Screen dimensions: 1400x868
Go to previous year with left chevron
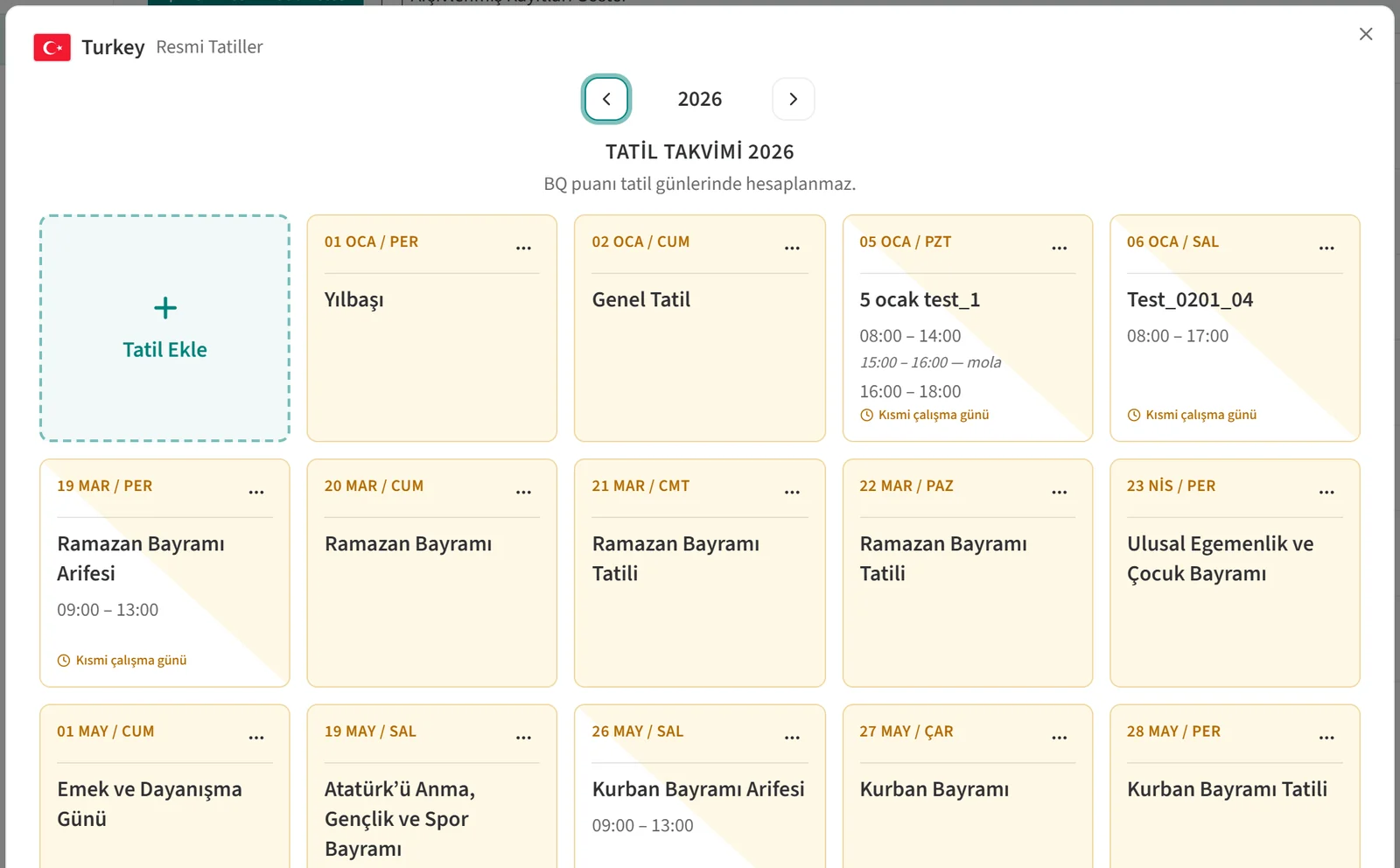(606, 99)
